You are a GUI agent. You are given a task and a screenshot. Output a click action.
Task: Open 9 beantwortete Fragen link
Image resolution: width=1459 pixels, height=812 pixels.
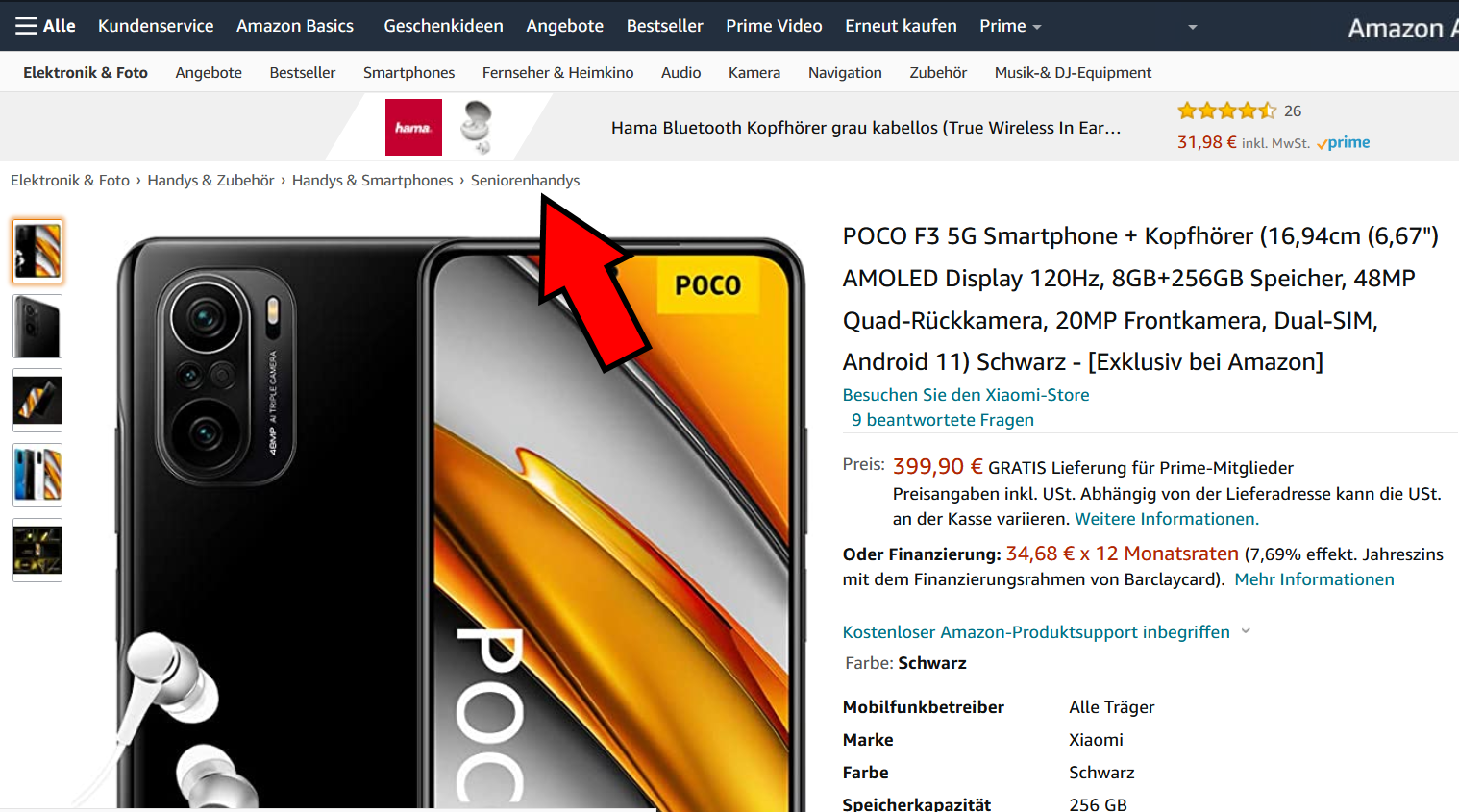coord(943,420)
